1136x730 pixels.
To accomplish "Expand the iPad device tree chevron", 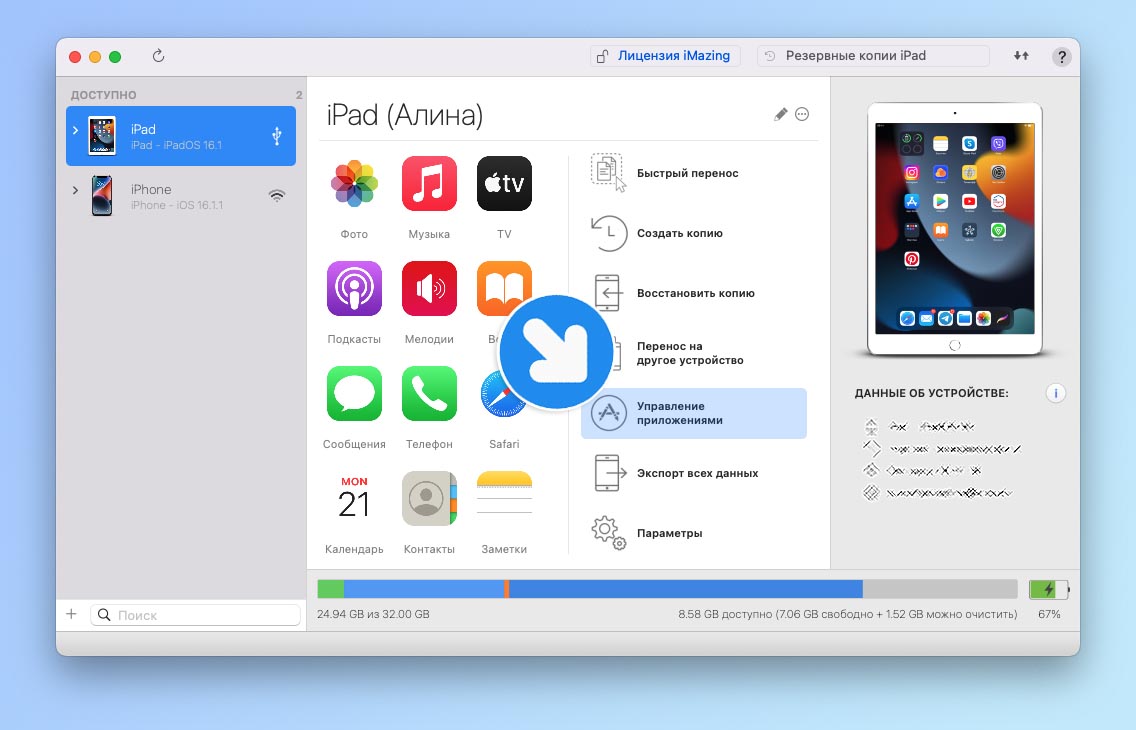I will pos(75,130).
